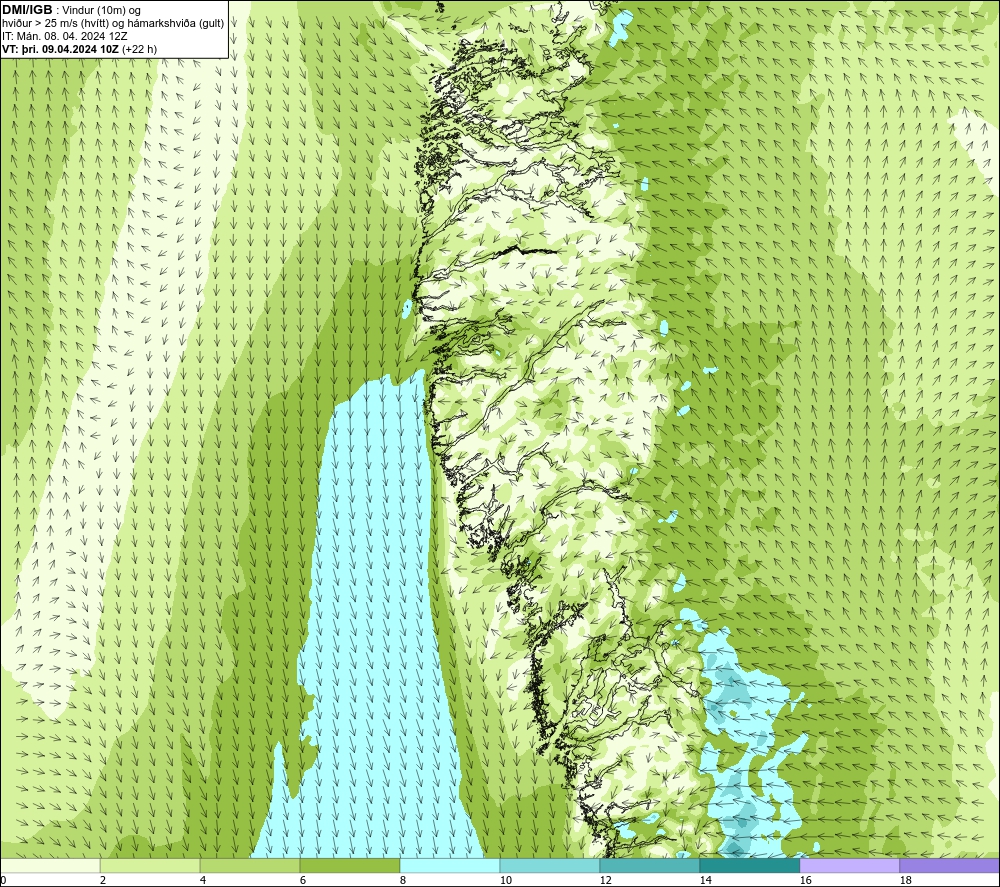
Task: Click the purple swatch above 18 m/s
Action: click(x=950, y=865)
